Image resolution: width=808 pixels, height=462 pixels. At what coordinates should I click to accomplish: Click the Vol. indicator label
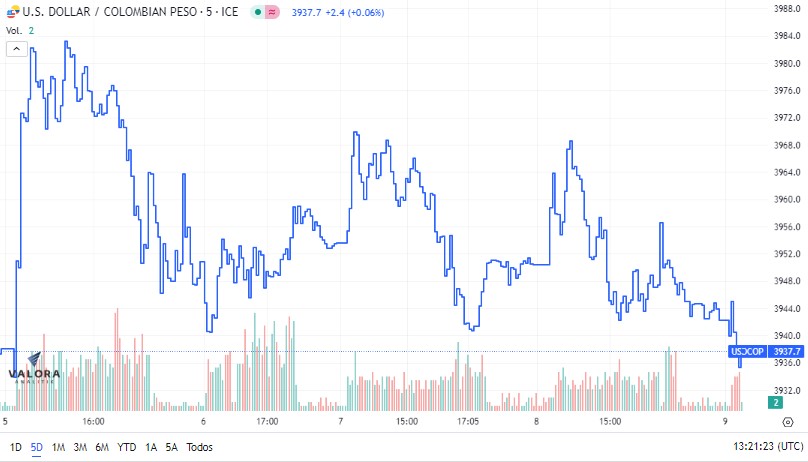point(14,30)
